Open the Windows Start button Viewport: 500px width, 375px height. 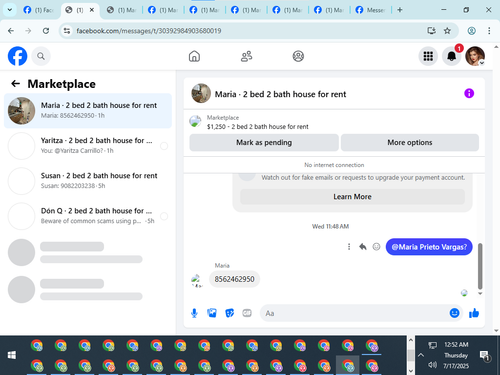12,355
